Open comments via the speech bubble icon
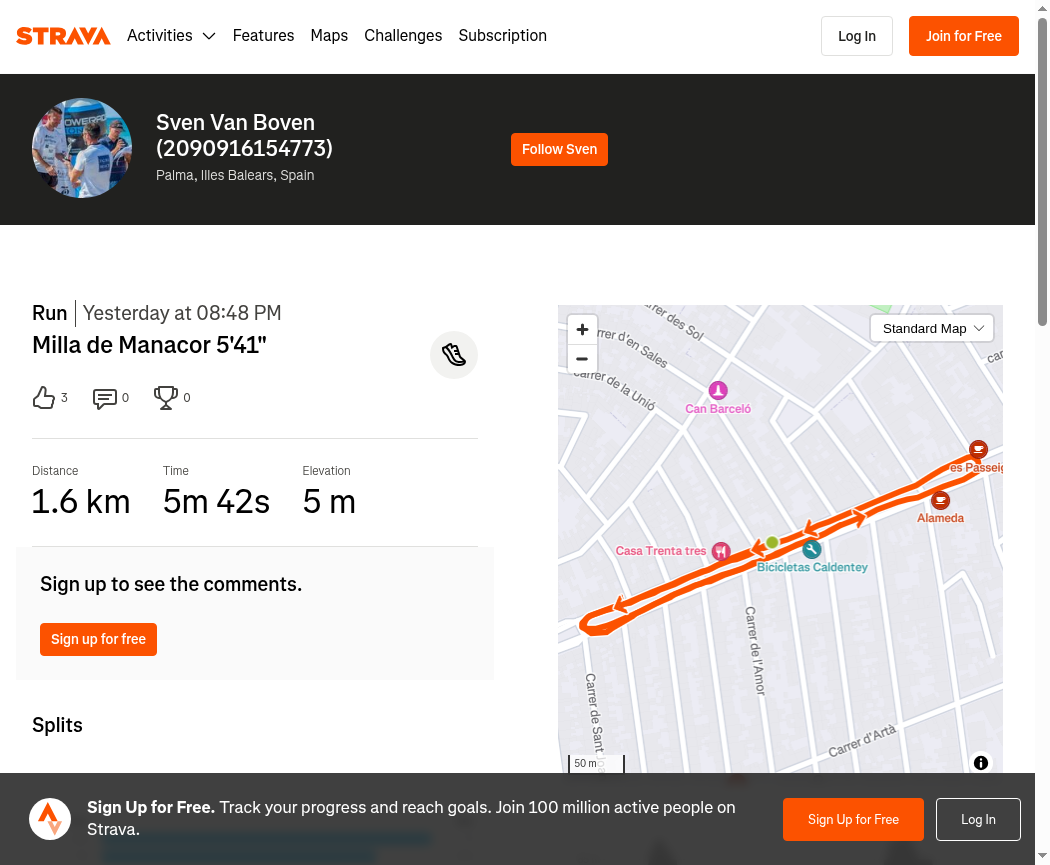Viewport: 1050px width, 865px height. pos(104,398)
